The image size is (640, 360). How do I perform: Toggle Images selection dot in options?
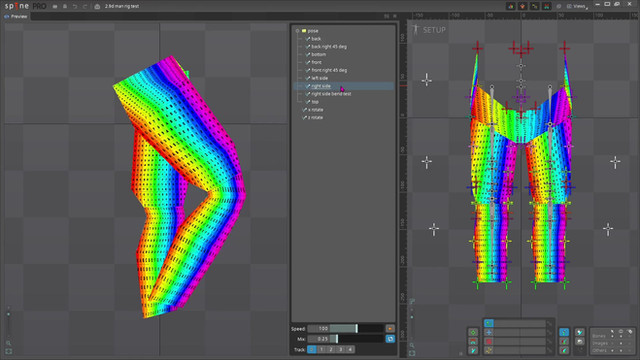(x=612, y=343)
